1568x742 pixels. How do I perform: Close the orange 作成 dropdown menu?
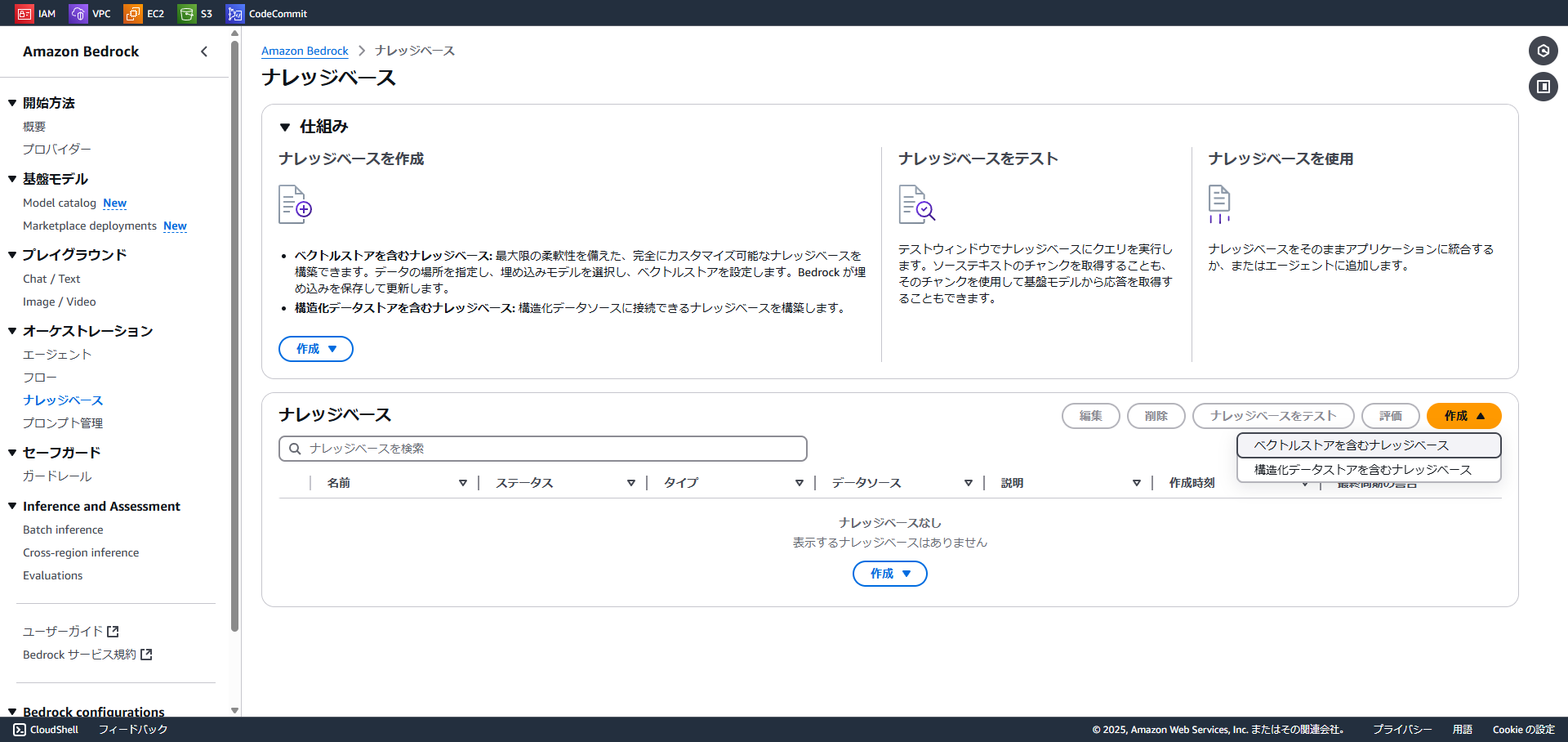click(x=1463, y=416)
